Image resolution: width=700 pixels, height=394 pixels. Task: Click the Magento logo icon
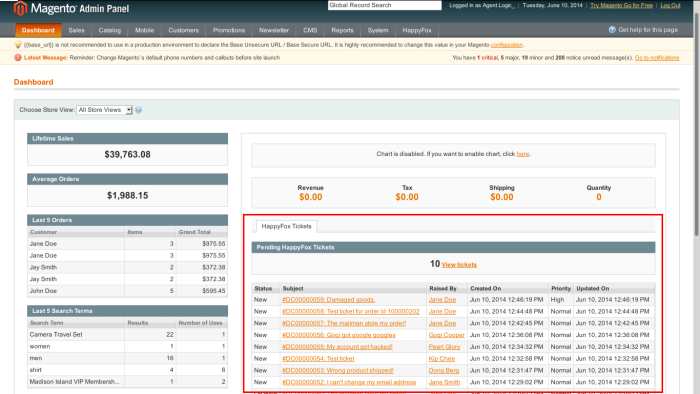tap(20, 8)
